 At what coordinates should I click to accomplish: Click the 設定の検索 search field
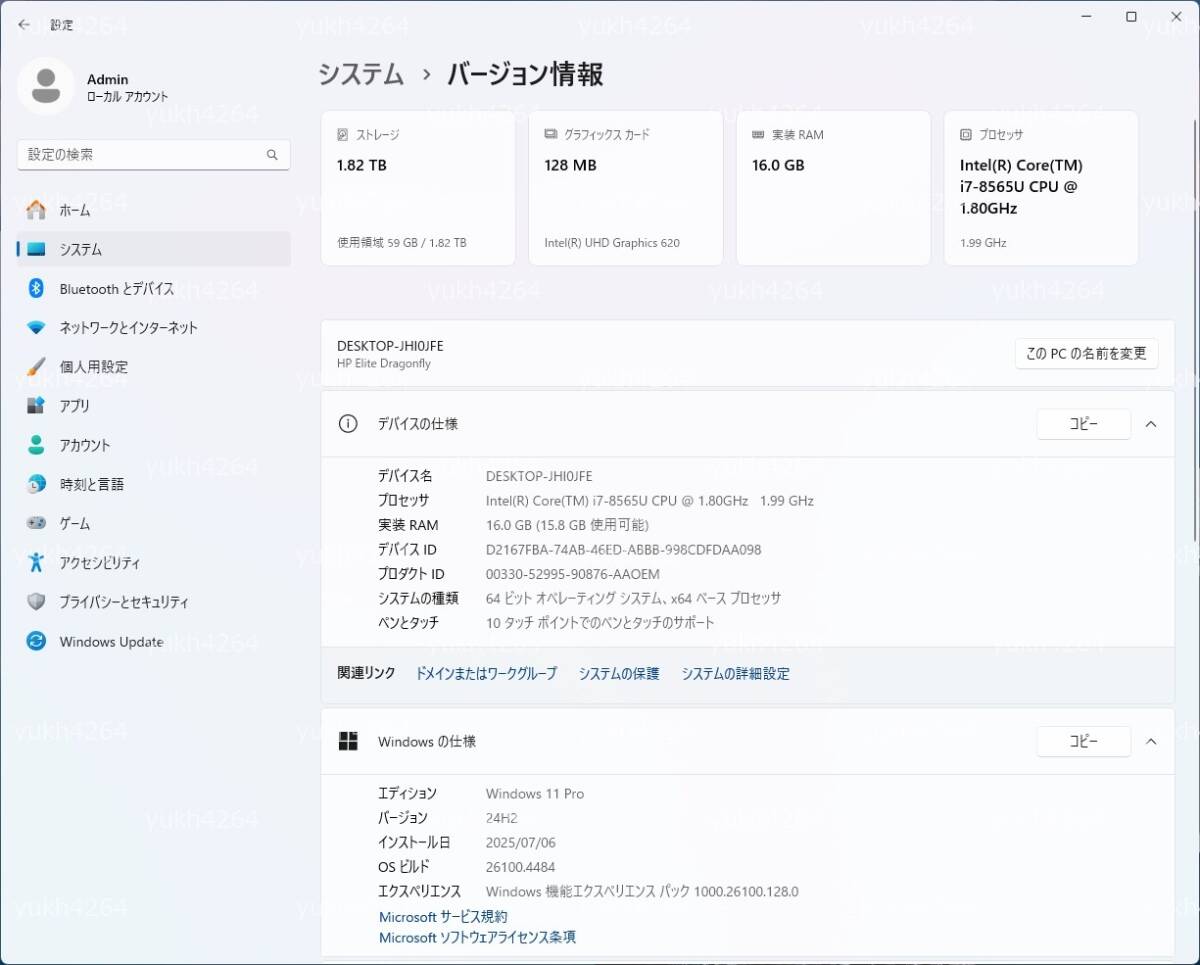pos(154,155)
